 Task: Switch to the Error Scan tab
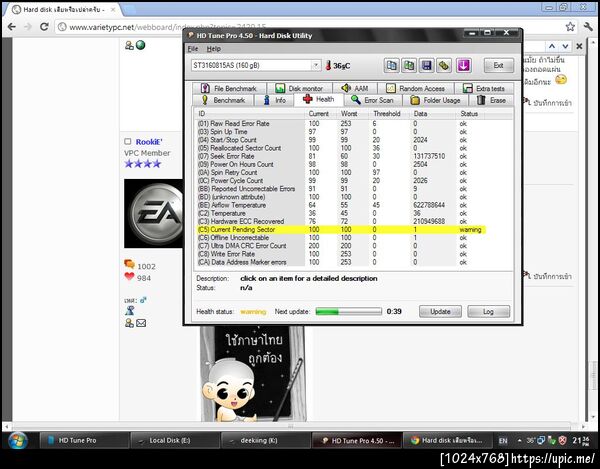click(x=373, y=100)
